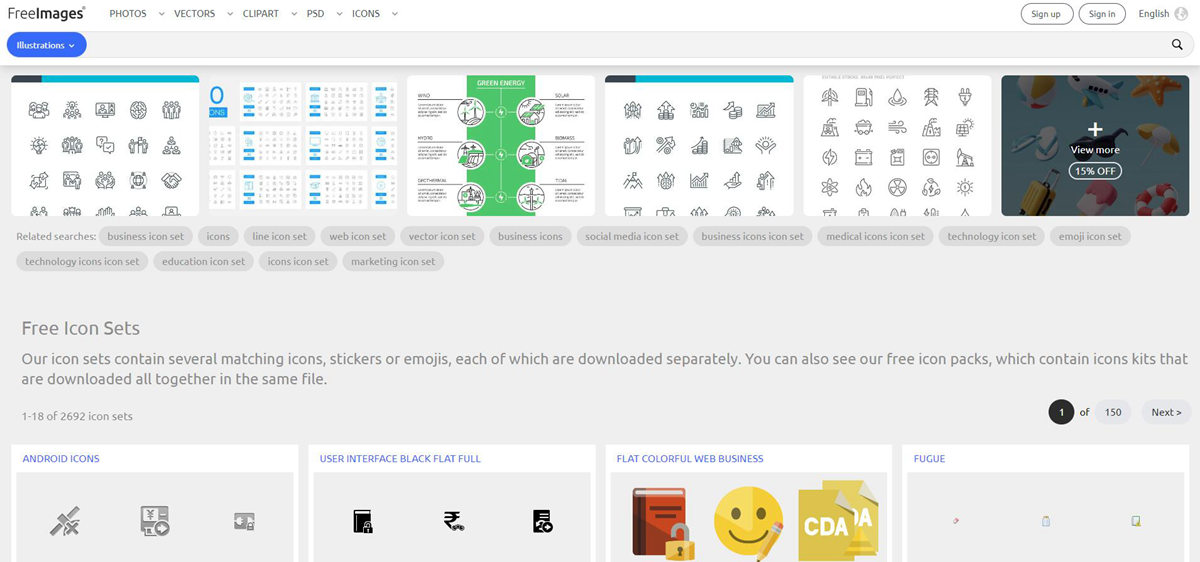Viewport: 1200px width, 562px height.
Task: Select the 'marketing icon set' chip
Action: pos(393,262)
